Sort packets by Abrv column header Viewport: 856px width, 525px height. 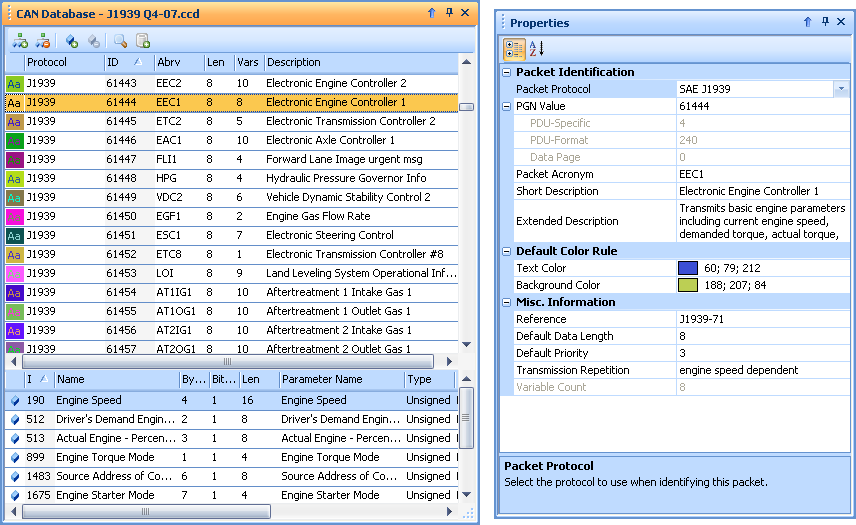pyautogui.click(x=179, y=62)
